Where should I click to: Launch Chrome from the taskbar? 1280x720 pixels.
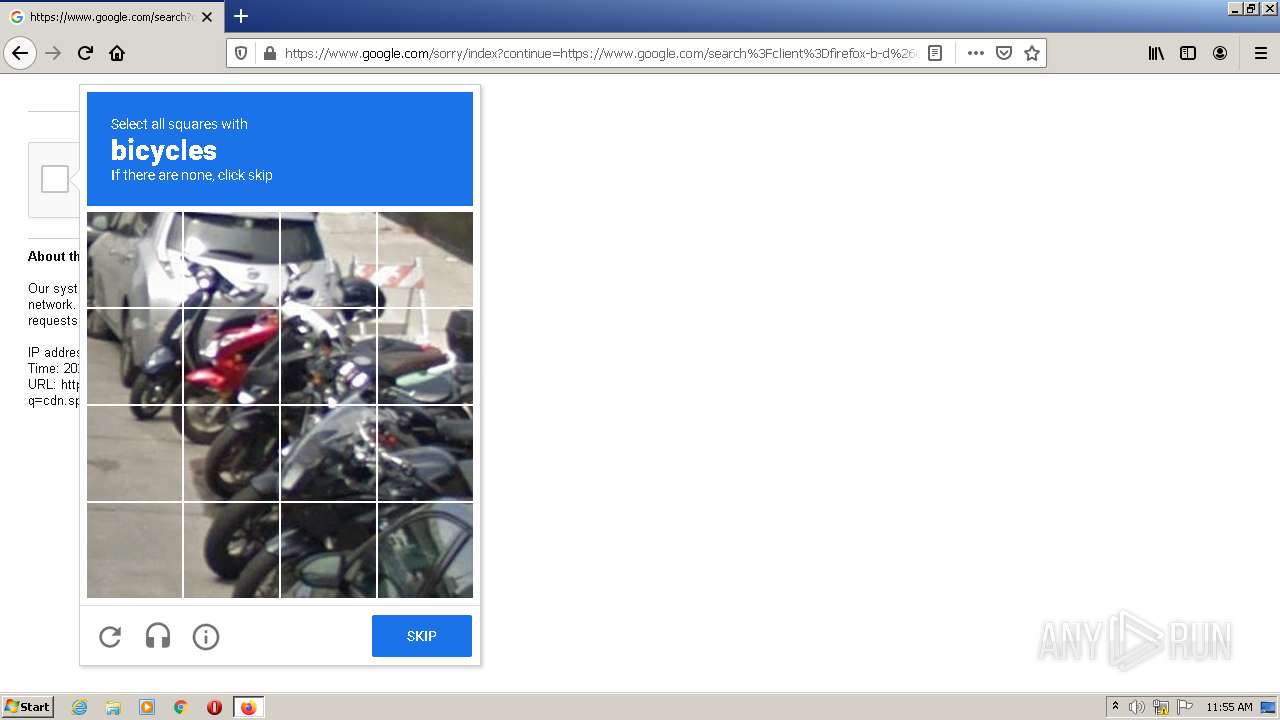tap(181, 707)
